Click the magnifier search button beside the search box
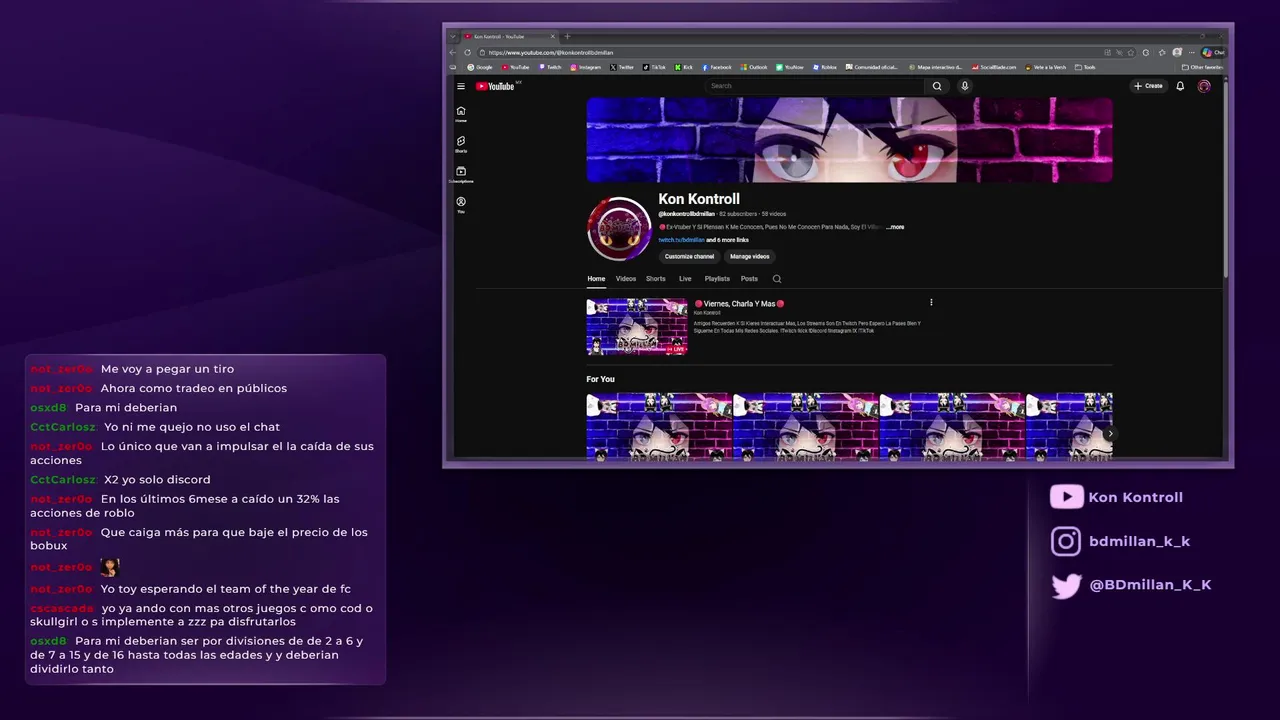This screenshot has height=720, width=1280. (x=937, y=86)
